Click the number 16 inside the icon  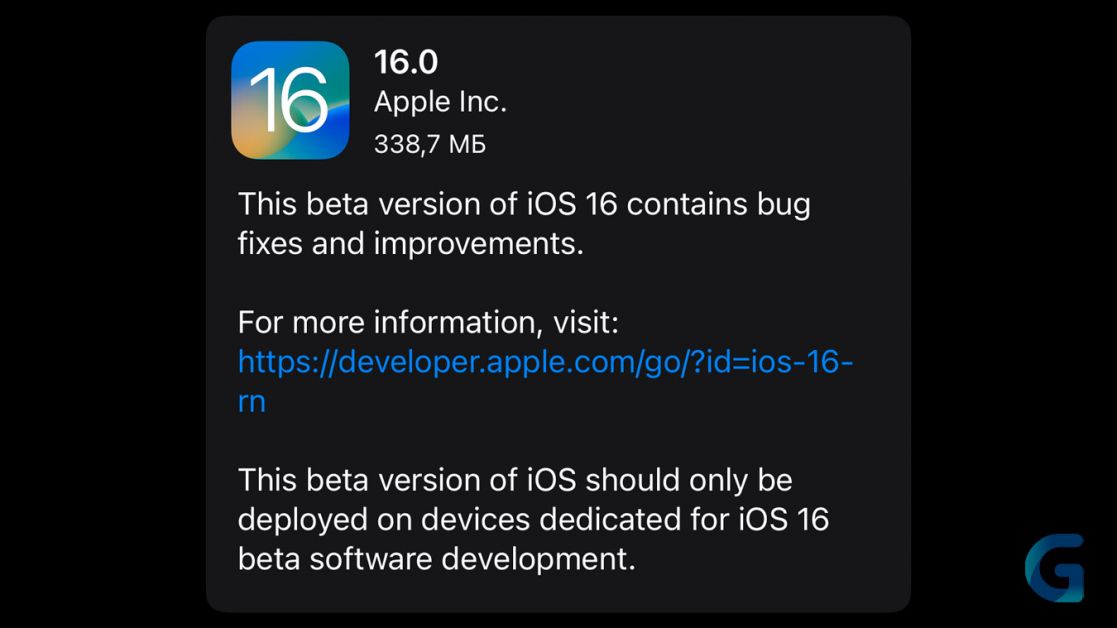click(289, 100)
